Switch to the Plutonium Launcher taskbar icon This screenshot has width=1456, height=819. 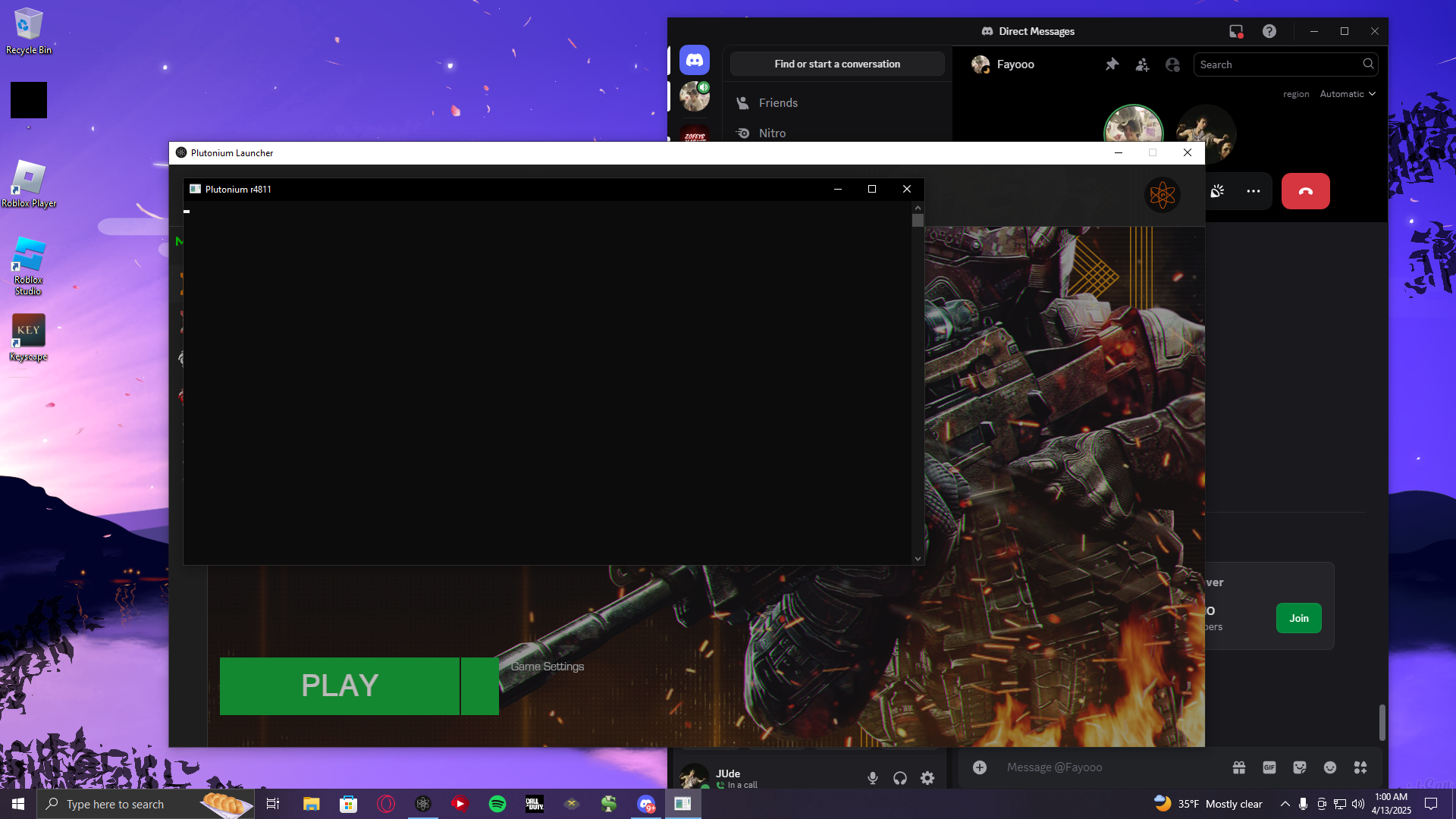423,804
